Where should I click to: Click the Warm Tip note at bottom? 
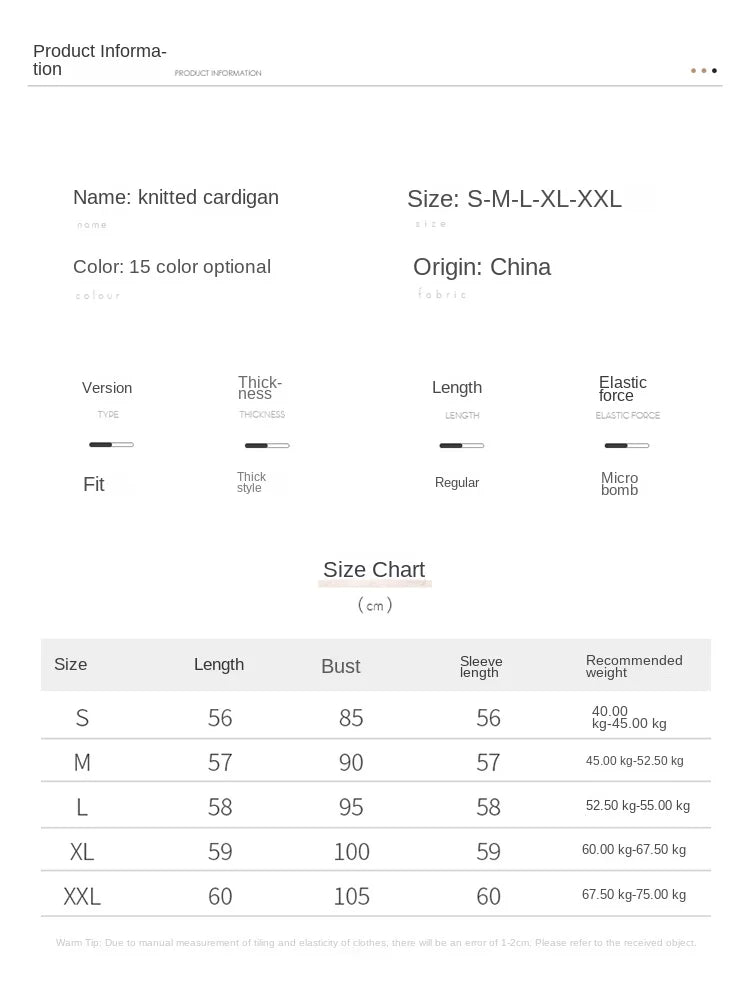click(x=376, y=942)
